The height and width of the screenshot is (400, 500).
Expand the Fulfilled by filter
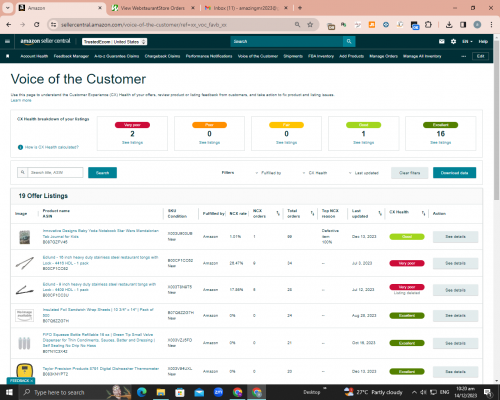point(268,173)
